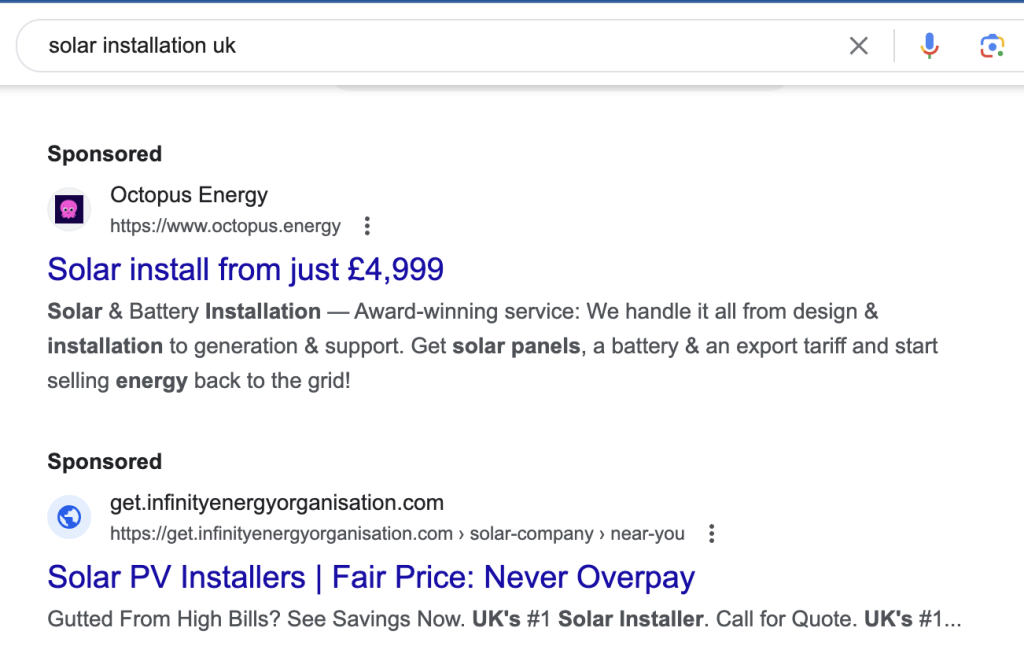
Task: Open the three-dot menu beside octopus.energy URL
Action: 367,226
